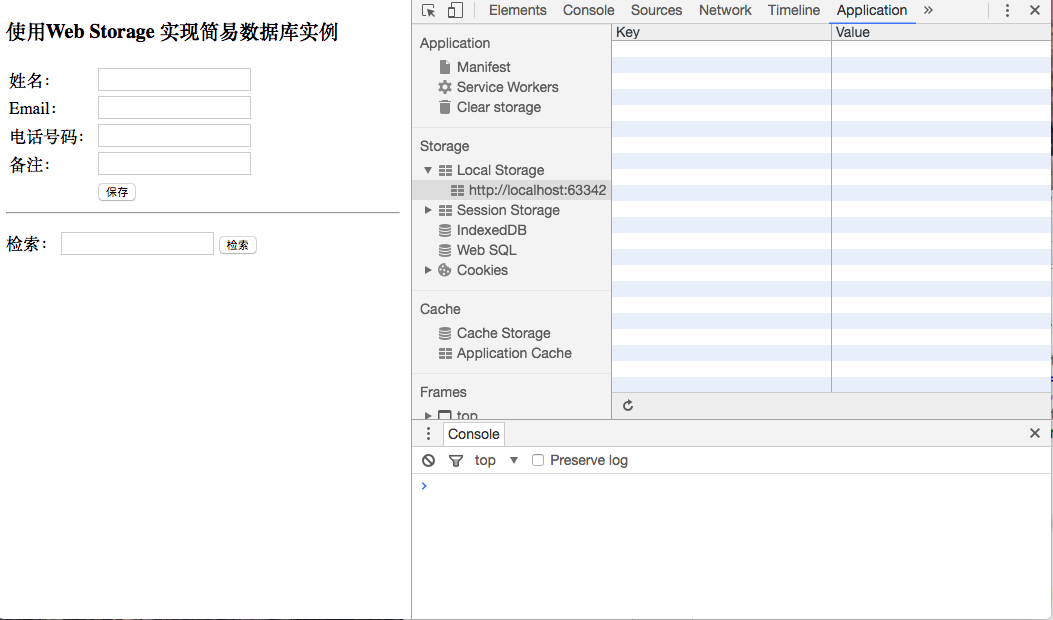Select Cookies in the sidebar
Screen dimensions: 1053x620
point(482,270)
